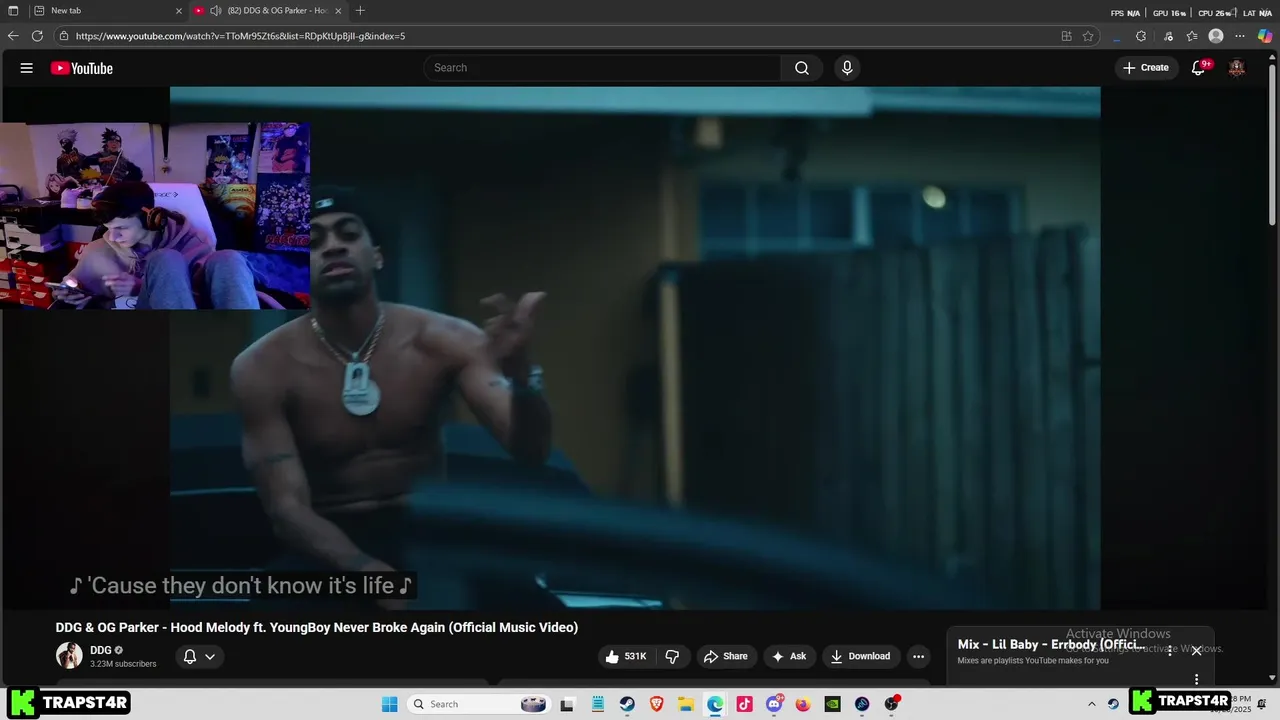
Task: Click the music video player area
Action: click(635, 348)
